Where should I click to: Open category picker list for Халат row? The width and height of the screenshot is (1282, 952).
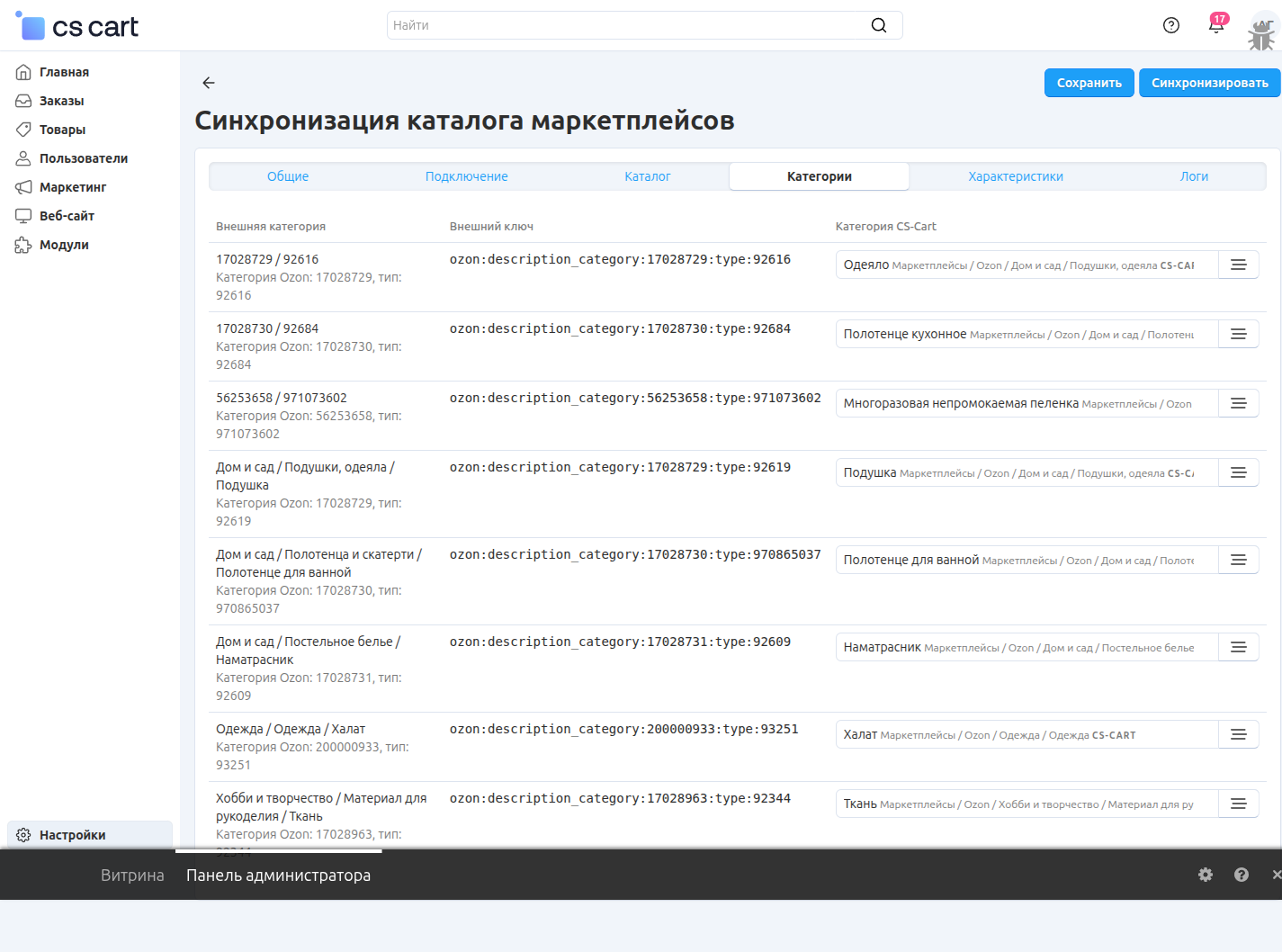pyautogui.click(x=1239, y=734)
